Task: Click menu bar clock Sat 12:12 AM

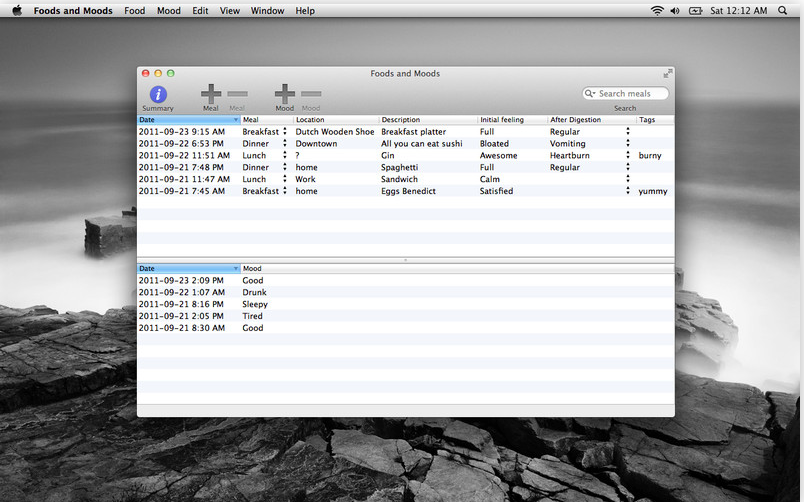Action: (x=738, y=10)
